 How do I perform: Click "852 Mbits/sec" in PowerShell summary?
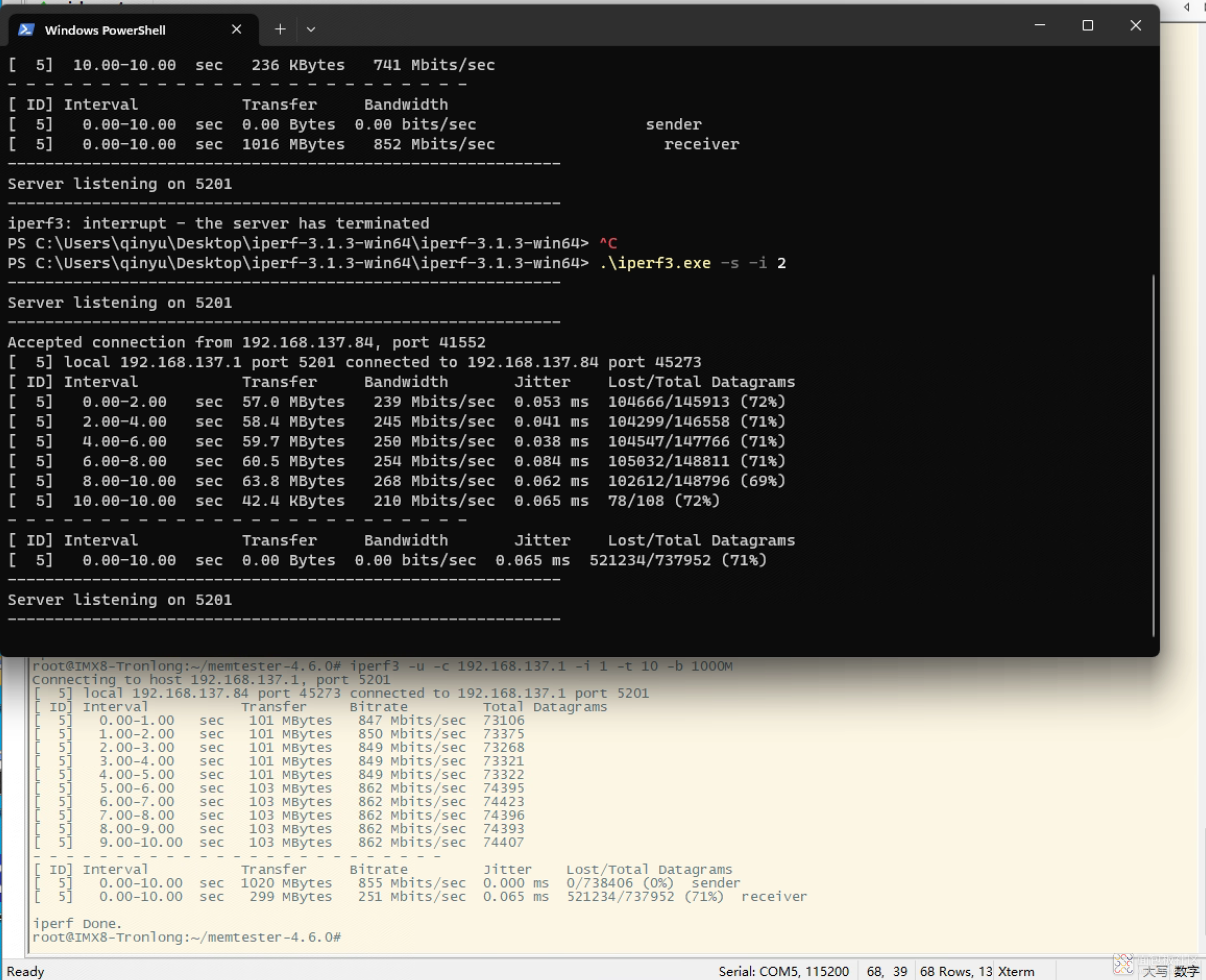(434, 144)
